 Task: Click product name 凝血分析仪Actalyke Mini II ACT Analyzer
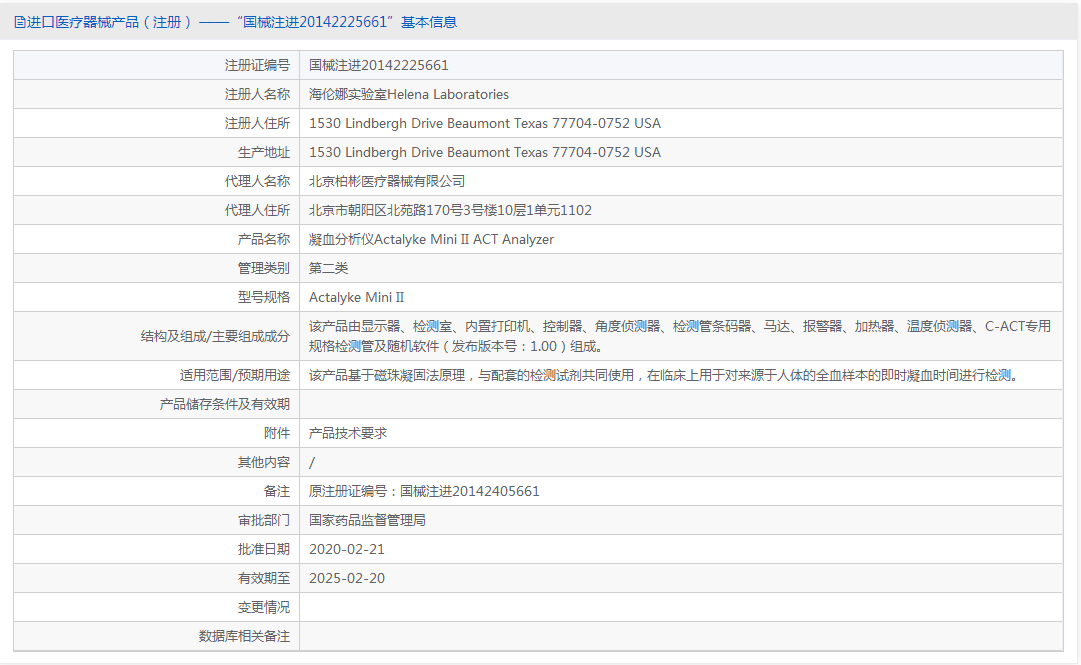coord(432,239)
